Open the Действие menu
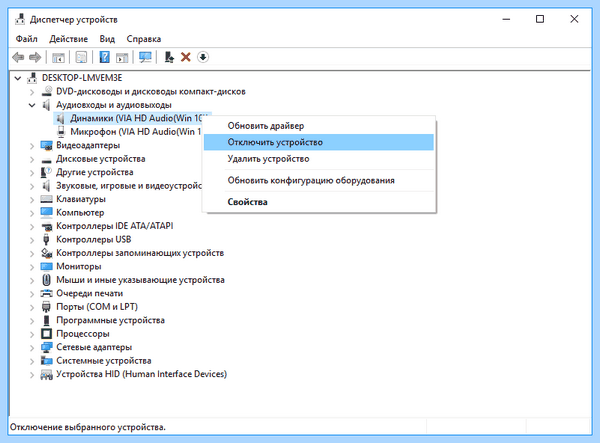 [68, 39]
